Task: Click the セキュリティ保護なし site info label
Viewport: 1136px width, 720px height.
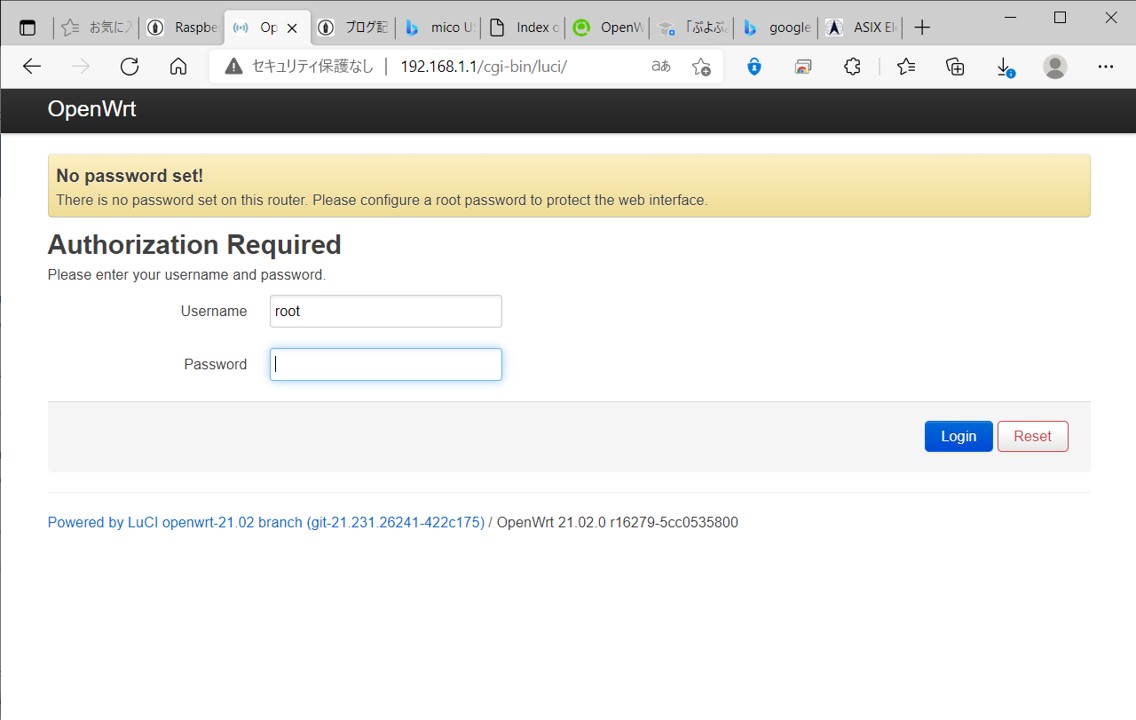Action: [312, 67]
